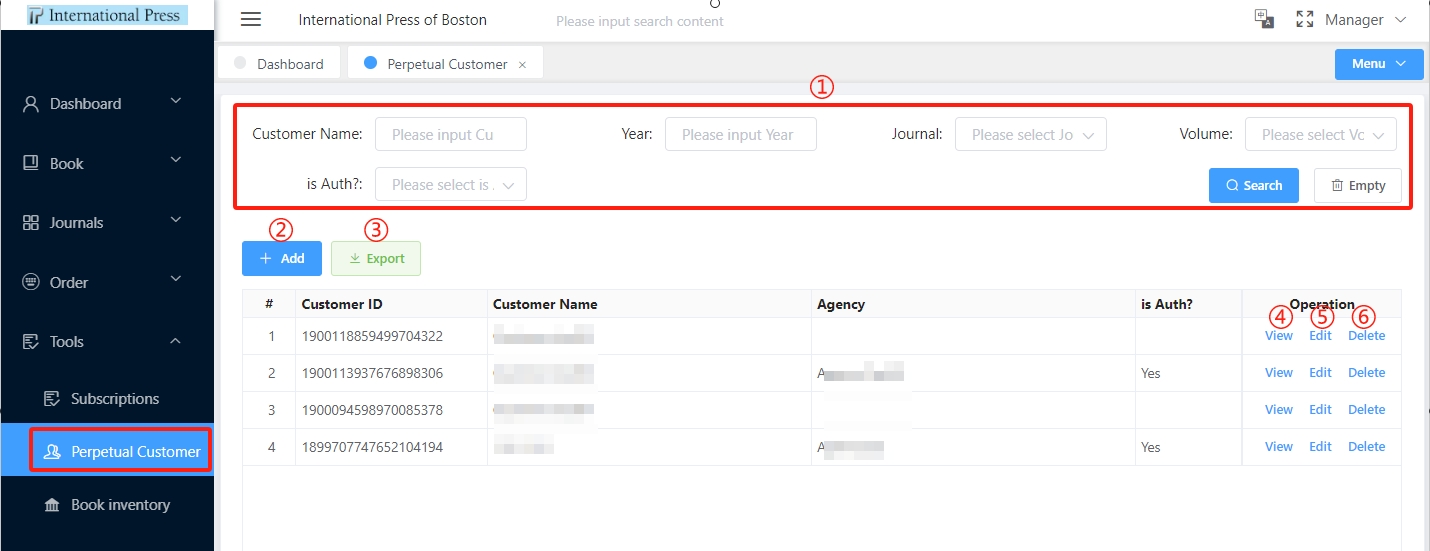Click the Order sidebar icon

point(31,282)
